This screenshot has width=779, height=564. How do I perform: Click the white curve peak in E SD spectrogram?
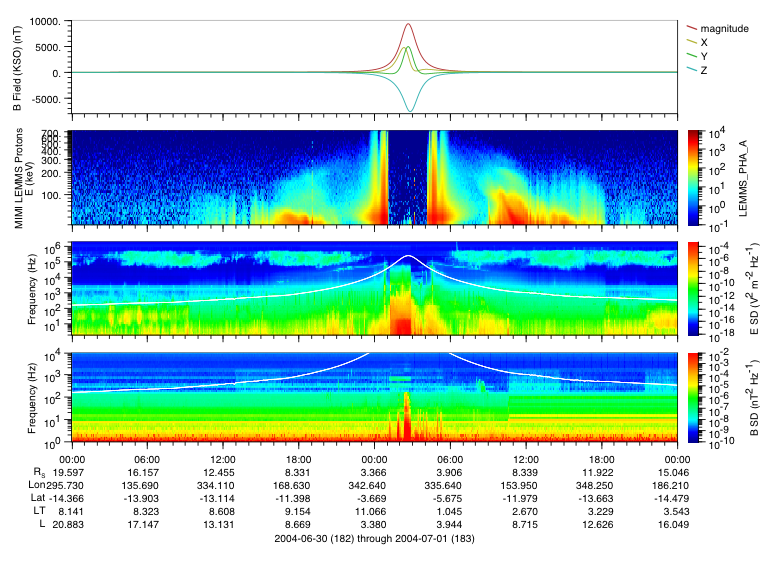coord(408,256)
